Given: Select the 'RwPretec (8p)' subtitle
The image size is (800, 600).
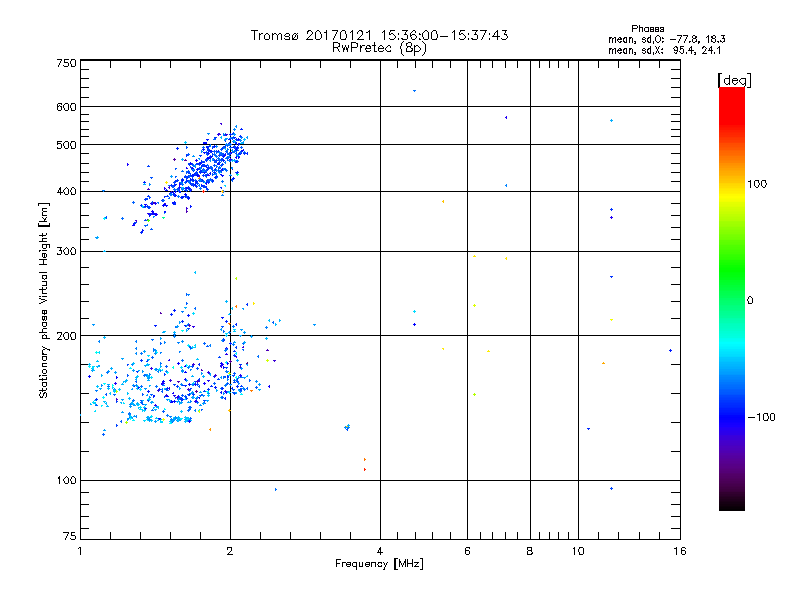Looking at the screenshot, I should click(379, 48).
